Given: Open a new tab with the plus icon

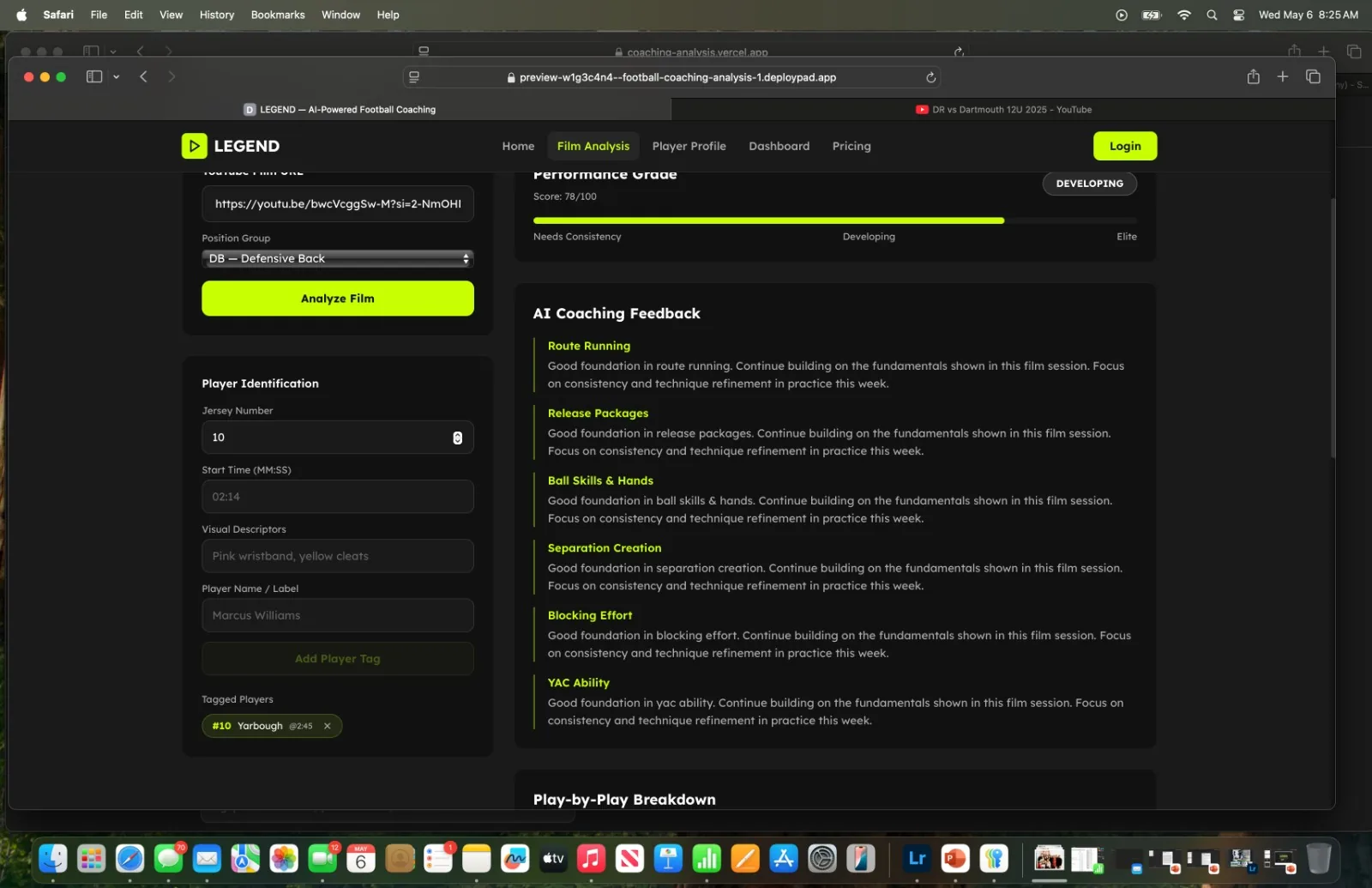Looking at the screenshot, I should coord(1283,76).
